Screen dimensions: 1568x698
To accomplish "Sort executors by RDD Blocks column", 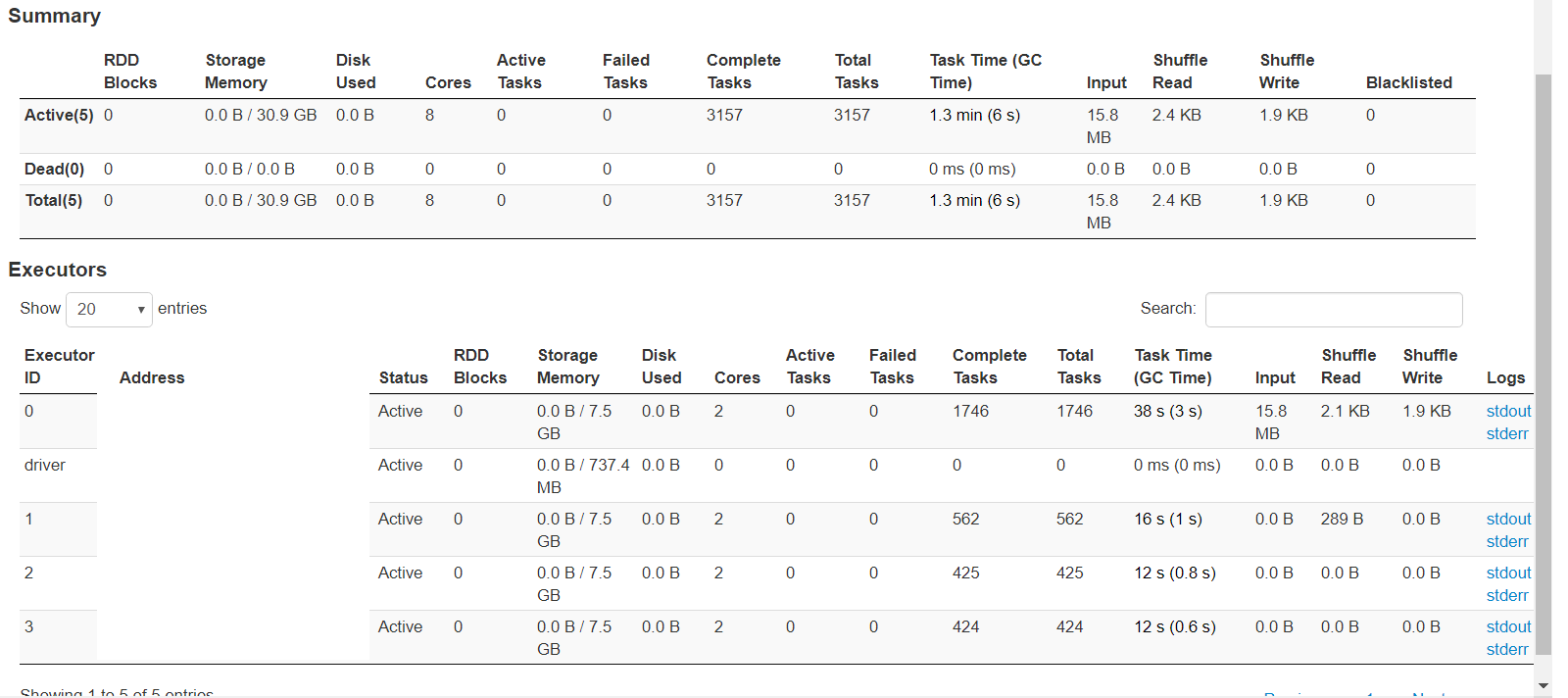I will pos(480,367).
